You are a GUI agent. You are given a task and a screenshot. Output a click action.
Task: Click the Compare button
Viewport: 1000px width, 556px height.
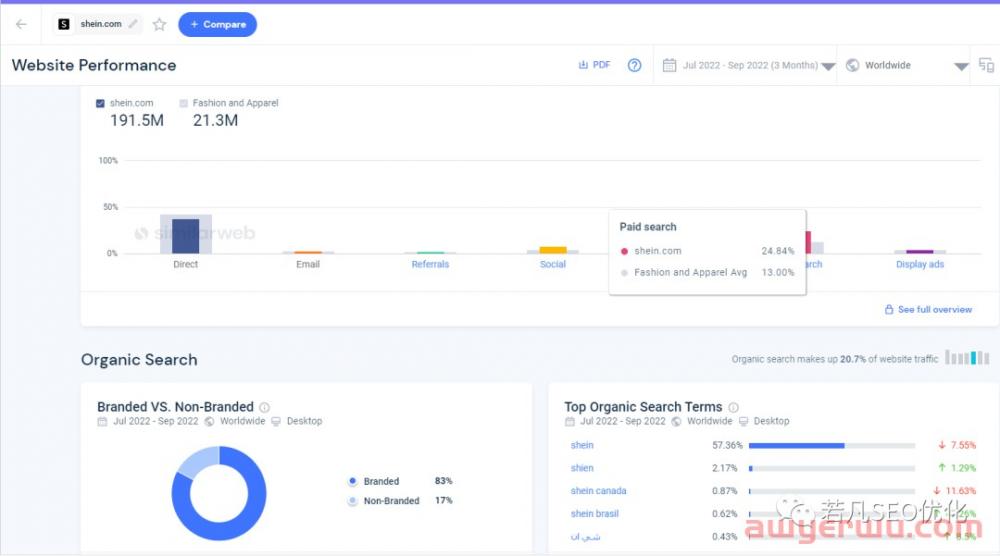(x=217, y=24)
